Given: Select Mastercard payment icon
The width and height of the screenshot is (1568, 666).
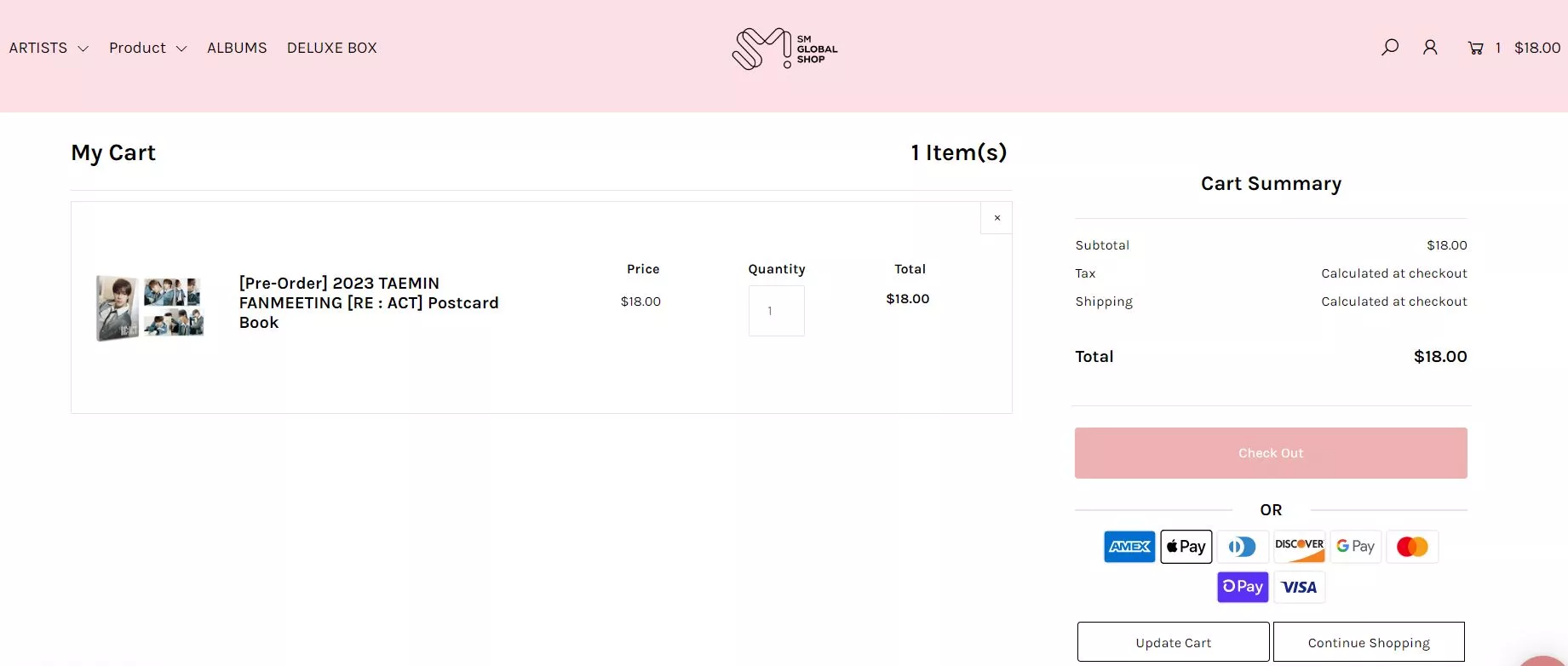Looking at the screenshot, I should click(x=1412, y=547).
